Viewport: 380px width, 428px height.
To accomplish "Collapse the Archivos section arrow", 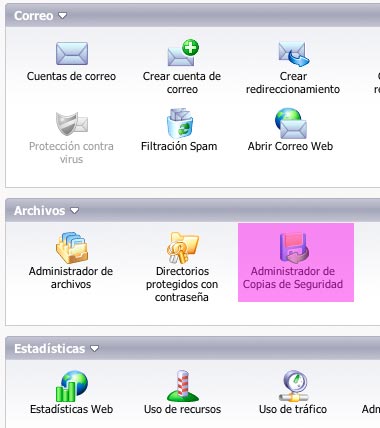I will 74,210.
